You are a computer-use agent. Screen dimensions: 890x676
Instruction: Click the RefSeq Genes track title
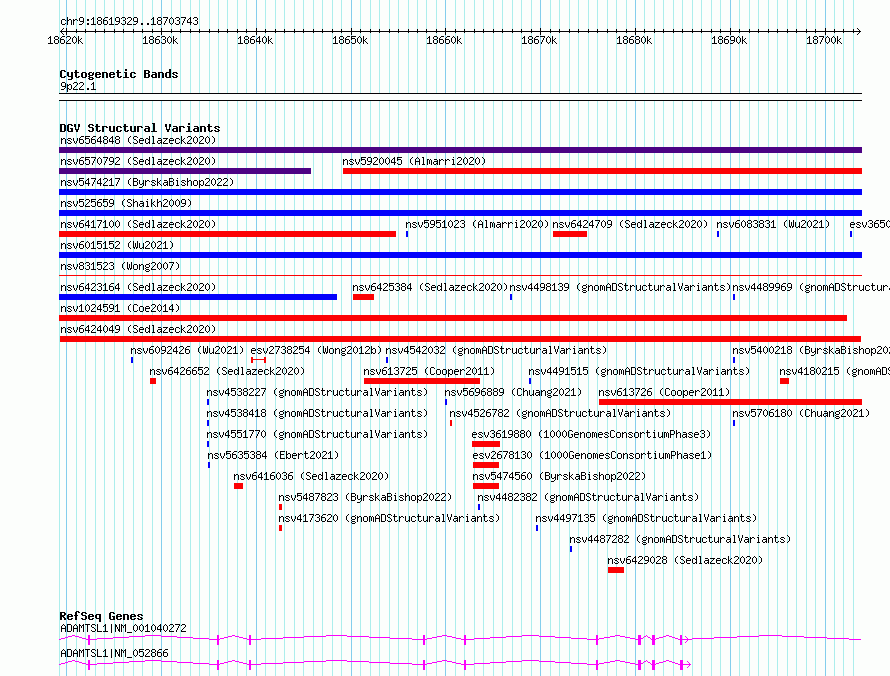[x=101, y=616]
